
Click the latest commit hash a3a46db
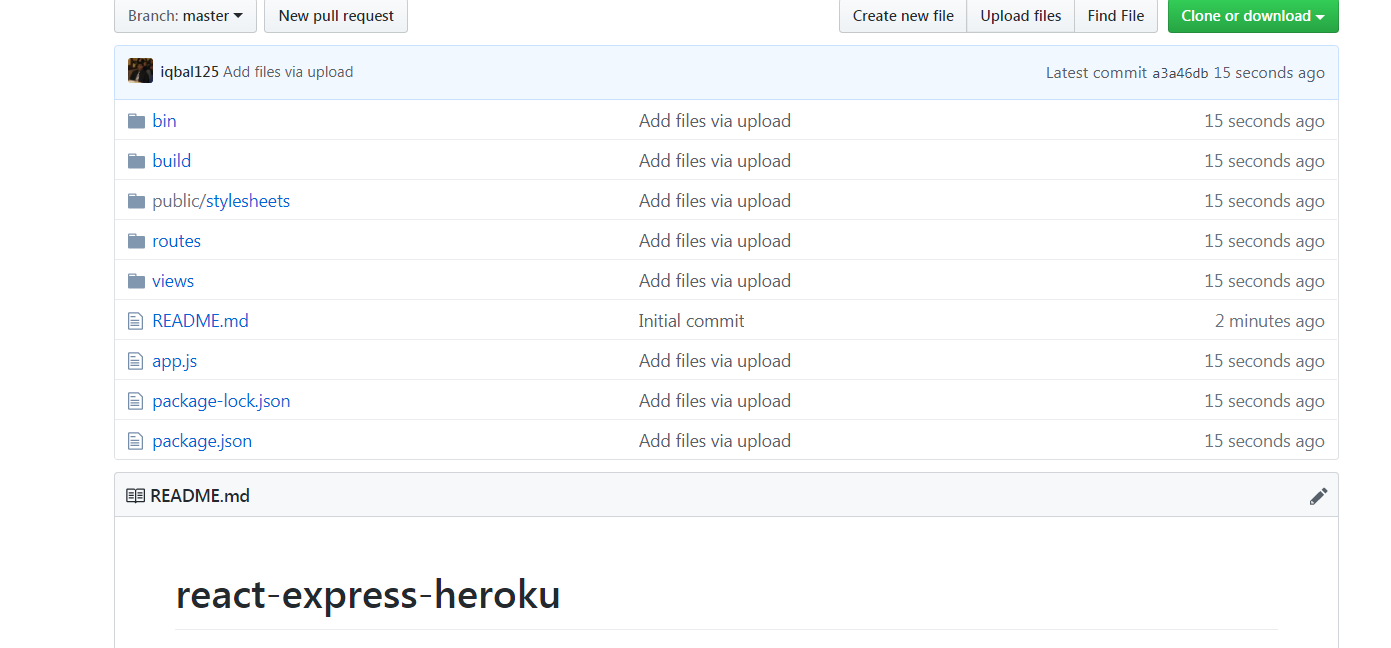pos(1180,72)
